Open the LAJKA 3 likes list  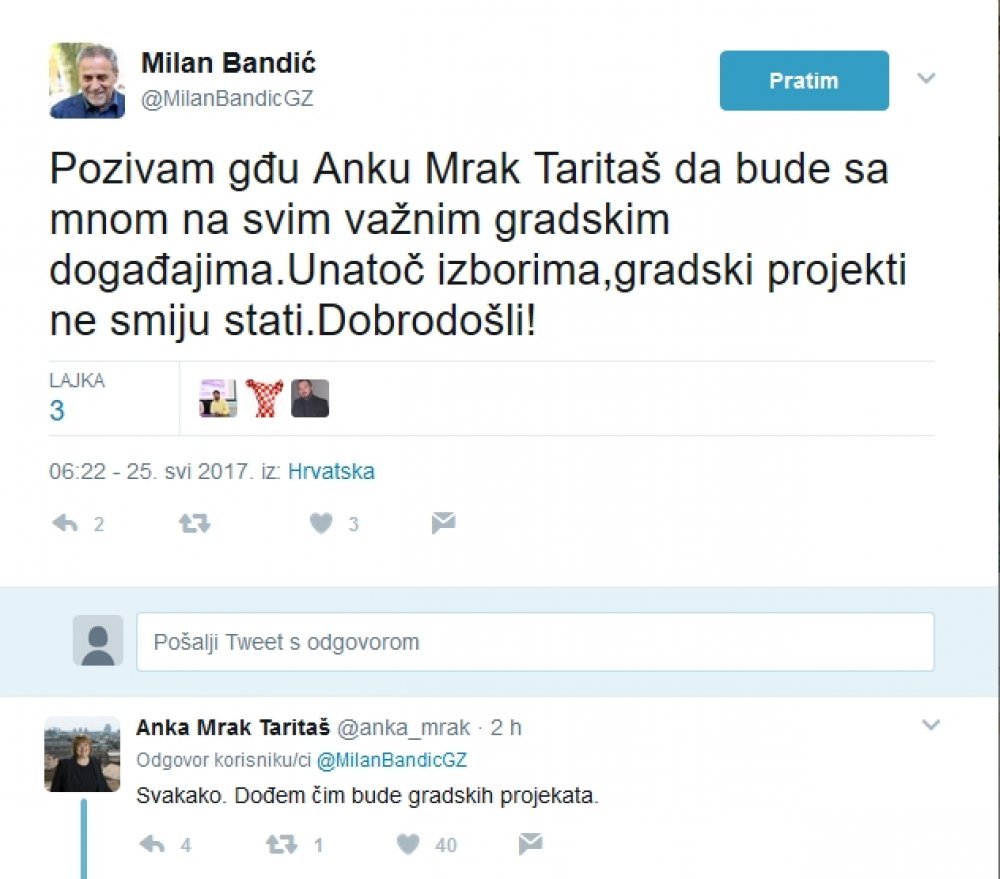tap(77, 397)
